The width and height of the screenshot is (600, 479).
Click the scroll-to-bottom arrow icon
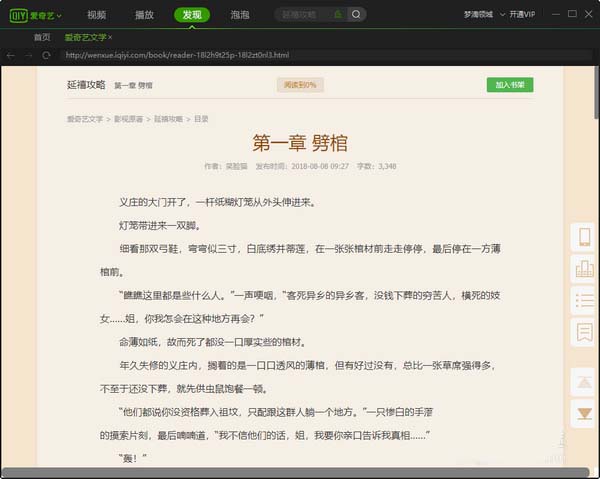pos(584,414)
